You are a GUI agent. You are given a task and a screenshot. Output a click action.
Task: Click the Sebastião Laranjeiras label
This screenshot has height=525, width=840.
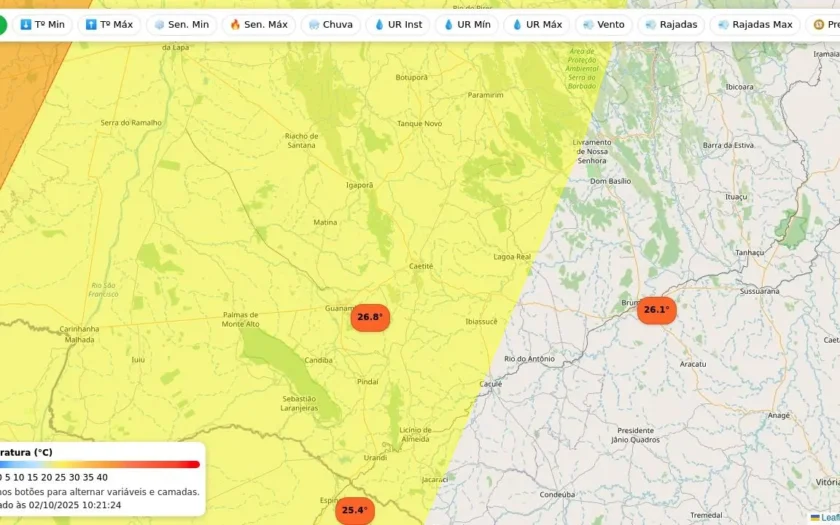coord(299,403)
